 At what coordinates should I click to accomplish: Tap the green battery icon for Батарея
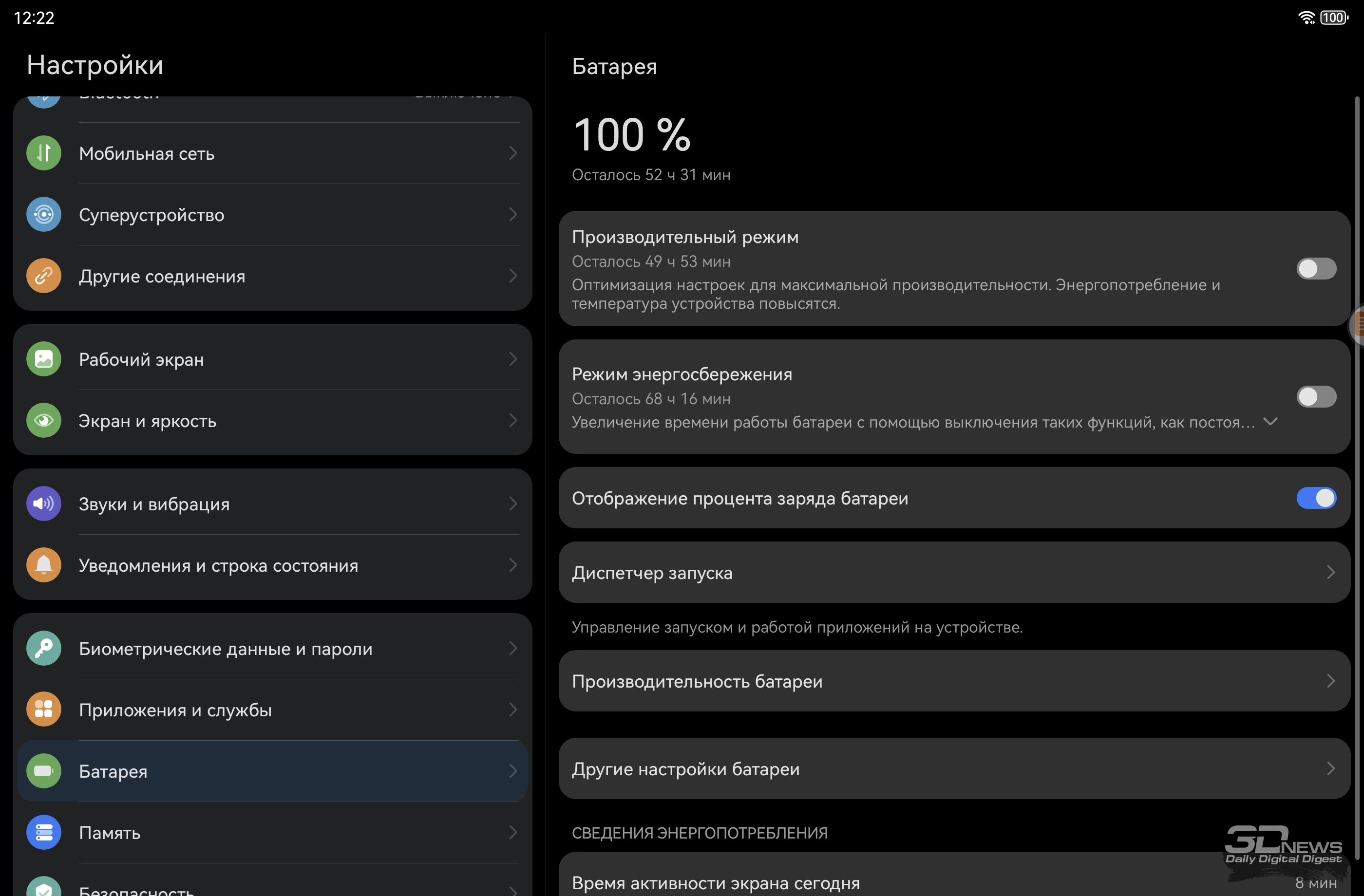tap(43, 770)
